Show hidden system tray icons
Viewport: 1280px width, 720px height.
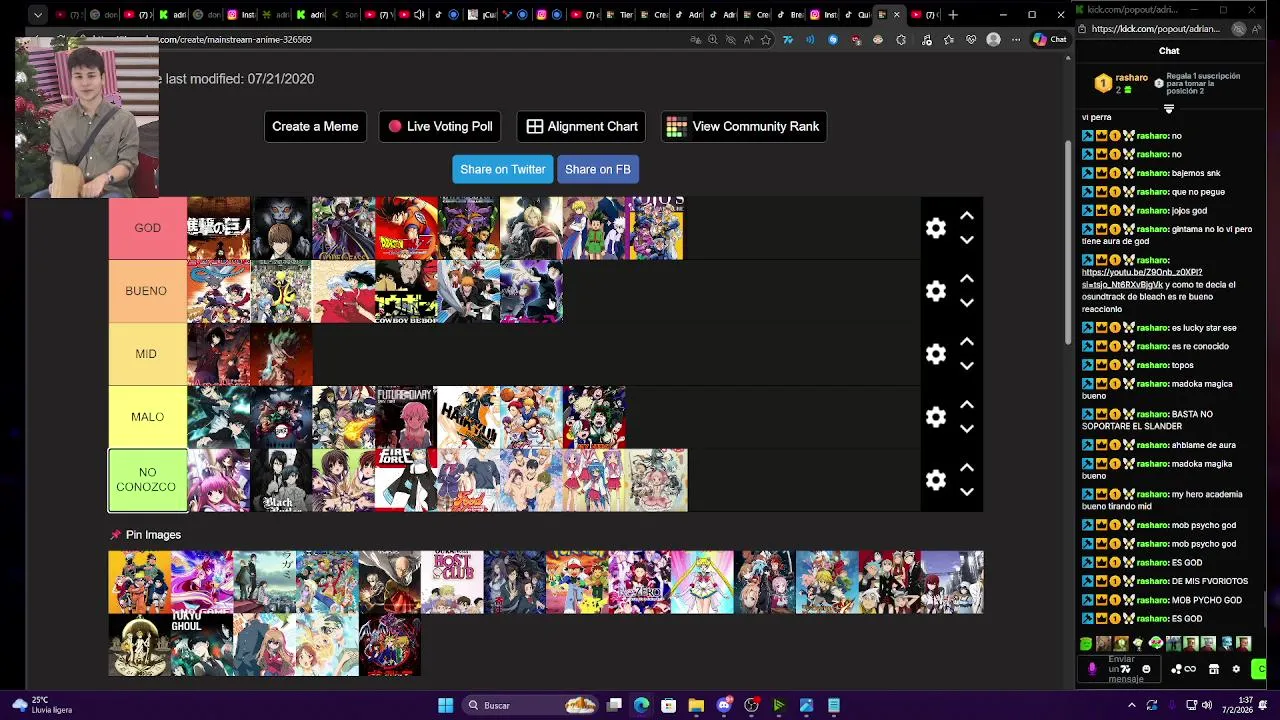point(1132,706)
